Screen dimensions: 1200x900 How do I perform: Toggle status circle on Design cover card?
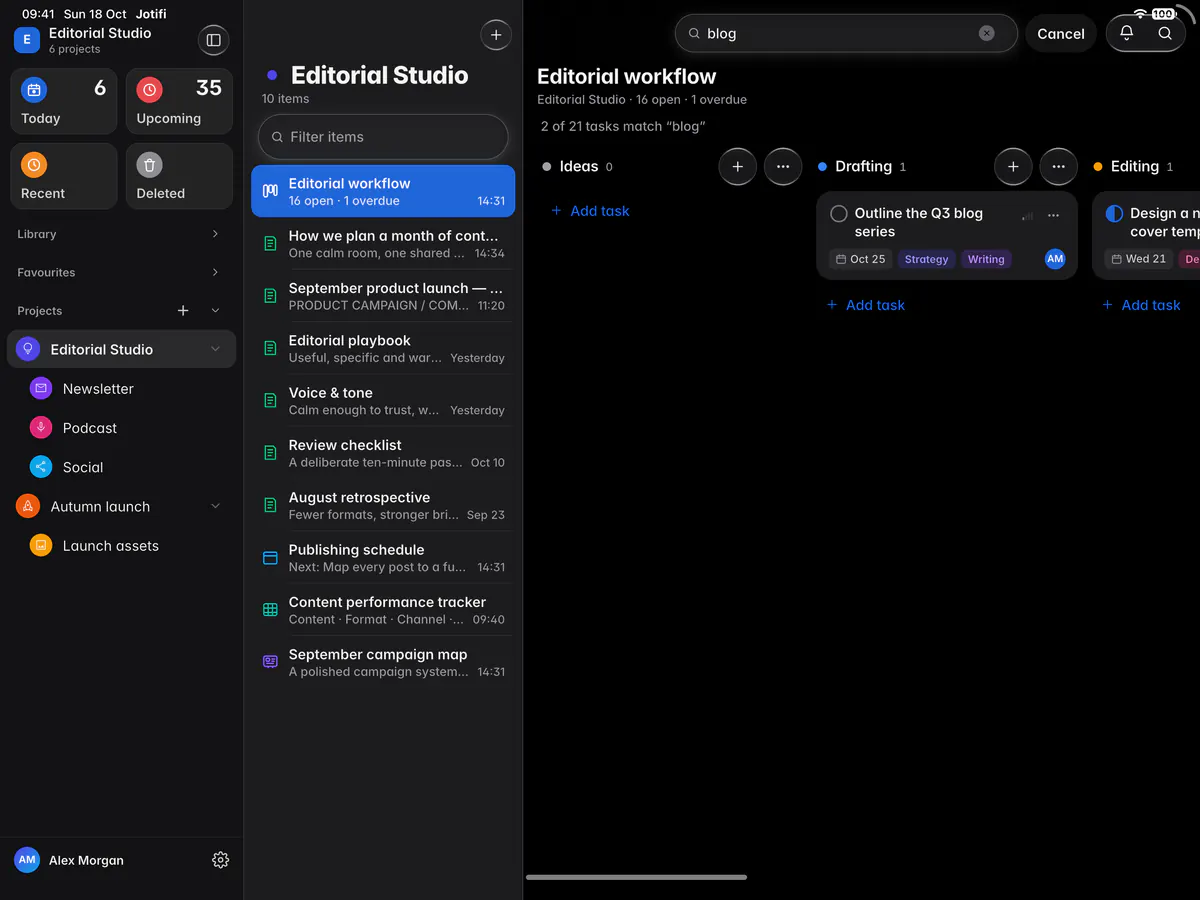coord(1114,214)
